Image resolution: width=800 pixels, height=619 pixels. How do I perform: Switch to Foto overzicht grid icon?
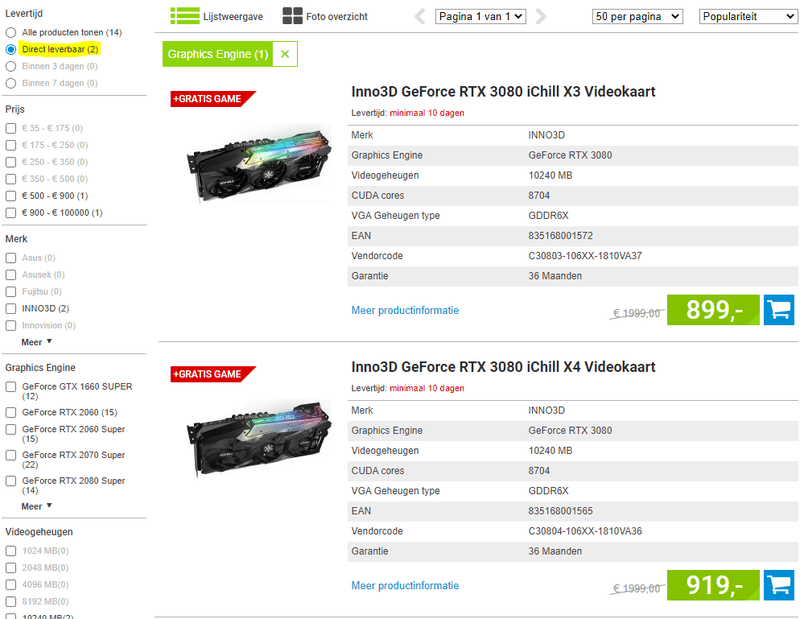292,16
